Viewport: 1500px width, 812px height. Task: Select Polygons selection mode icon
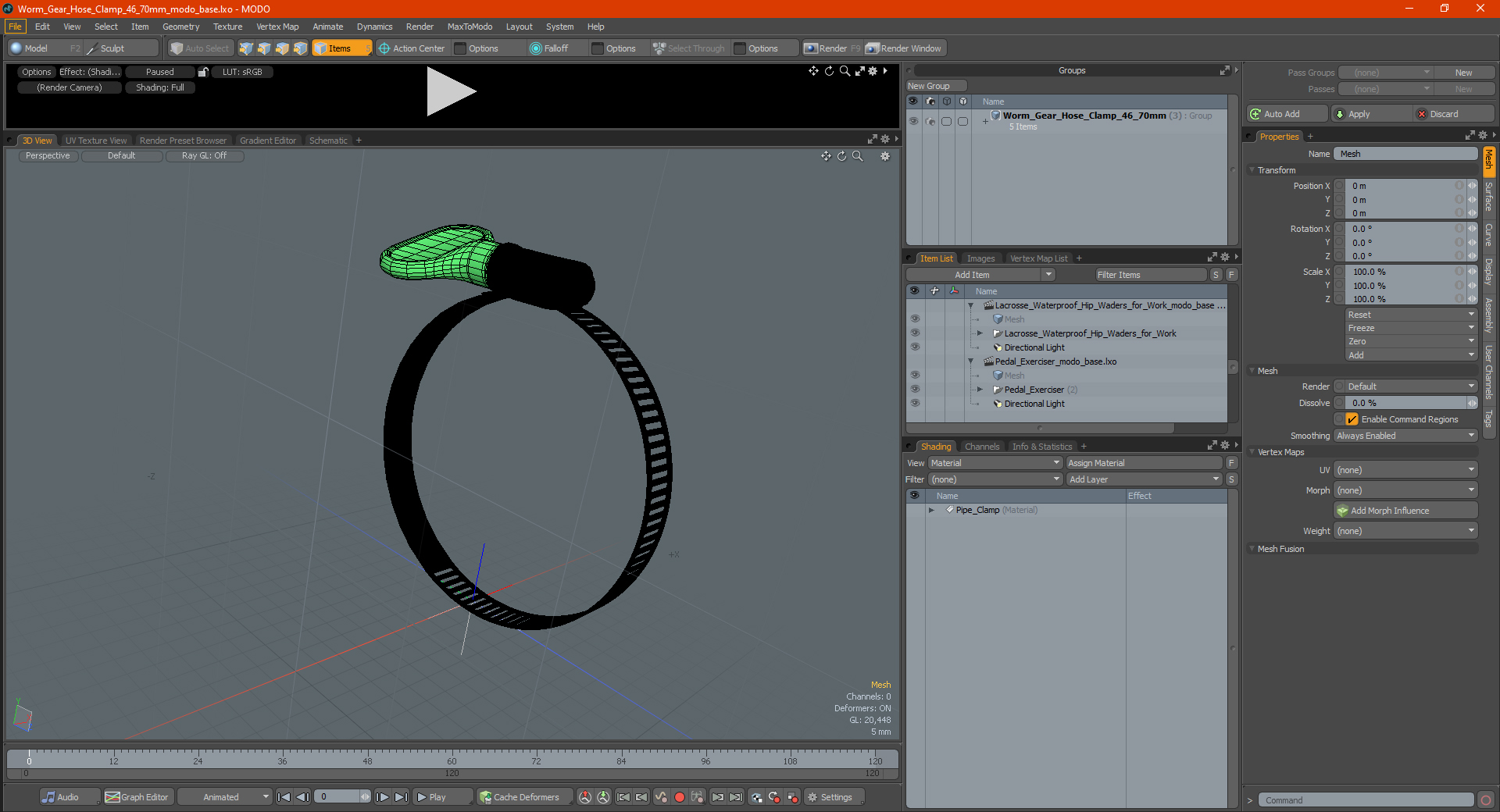282,48
